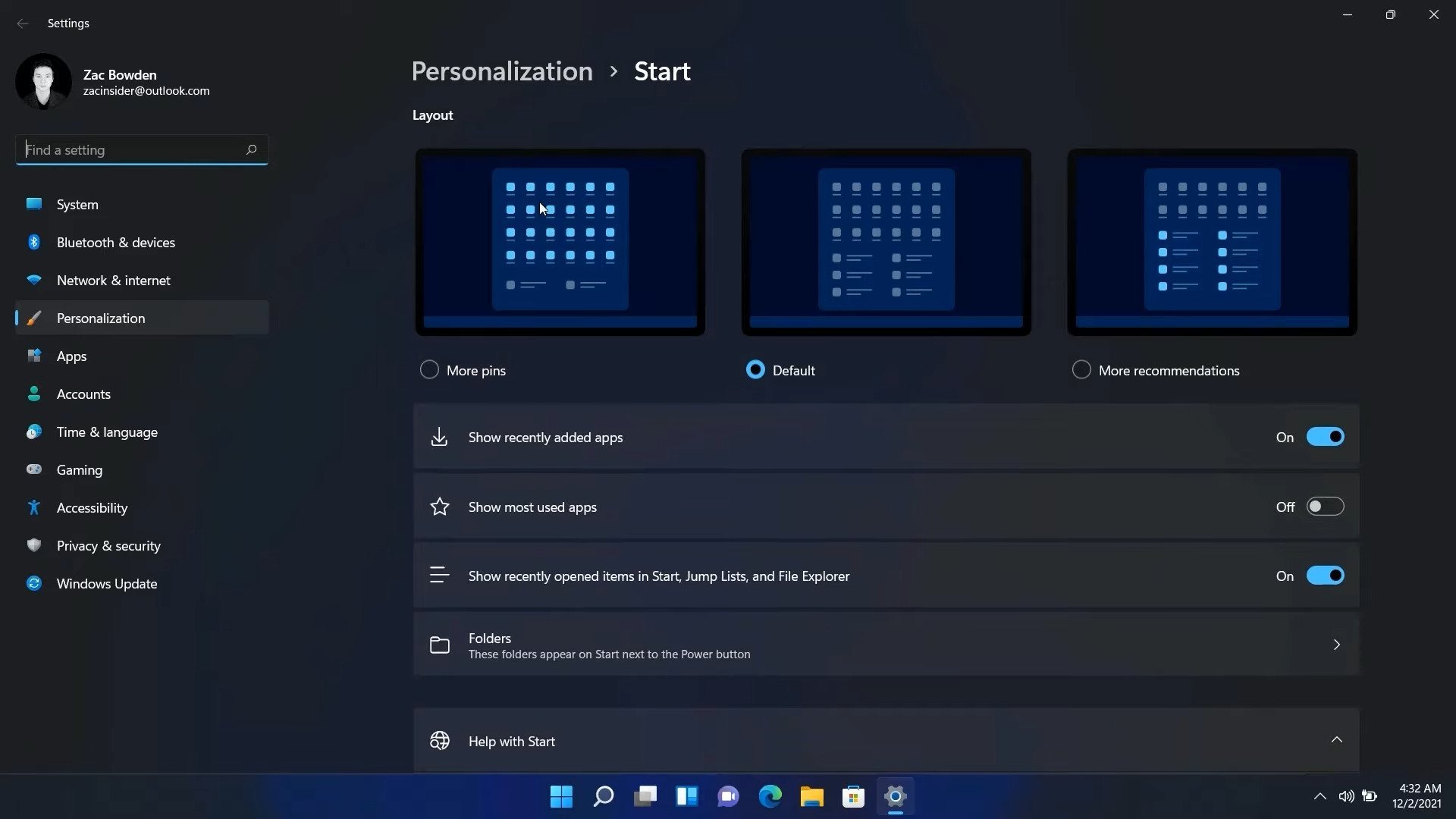Open the Accounts settings page
Image resolution: width=1456 pixels, height=819 pixels.
(83, 394)
